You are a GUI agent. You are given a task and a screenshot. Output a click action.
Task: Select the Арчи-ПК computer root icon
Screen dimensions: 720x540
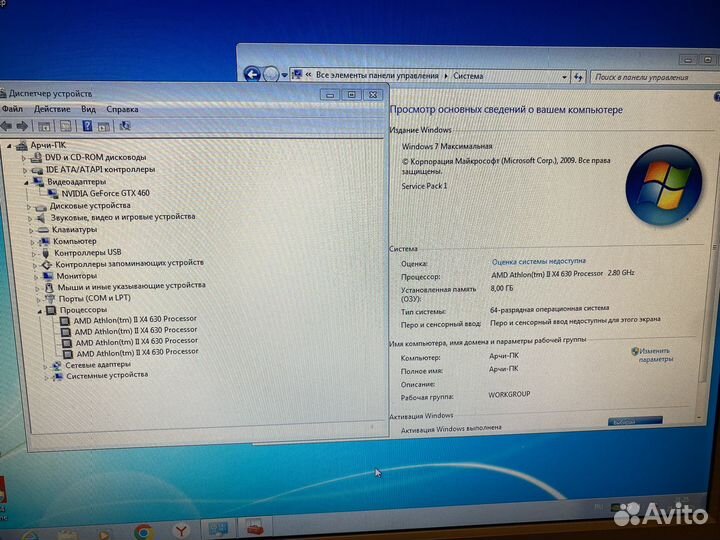(22, 146)
